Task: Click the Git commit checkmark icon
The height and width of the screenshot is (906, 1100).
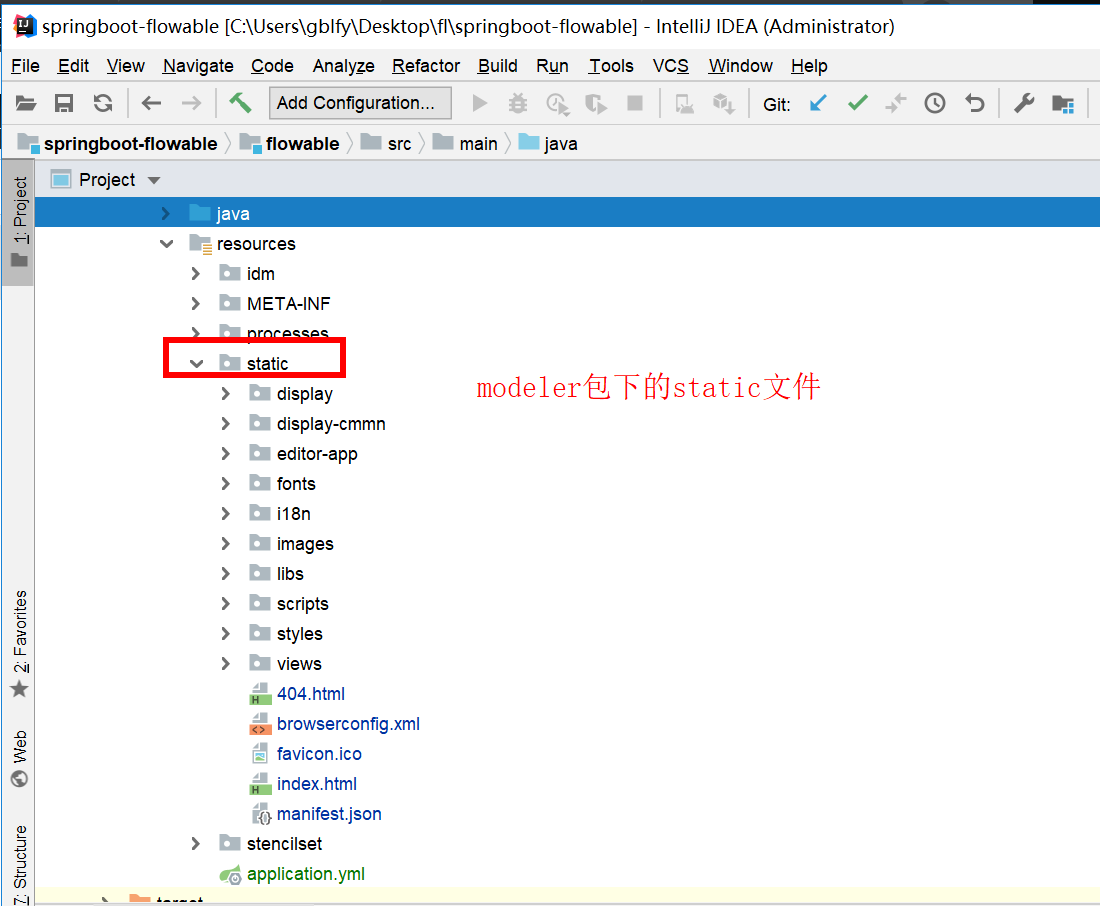Action: pos(857,104)
